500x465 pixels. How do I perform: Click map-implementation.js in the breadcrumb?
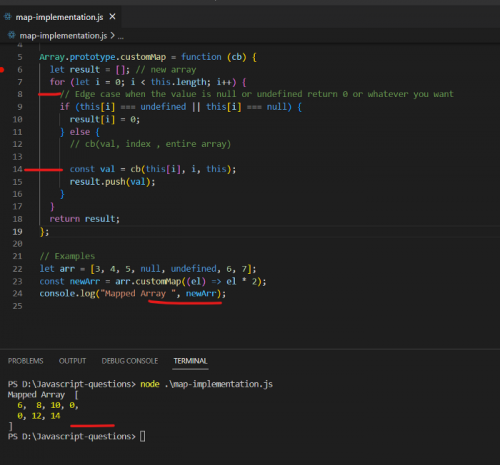[63, 36]
